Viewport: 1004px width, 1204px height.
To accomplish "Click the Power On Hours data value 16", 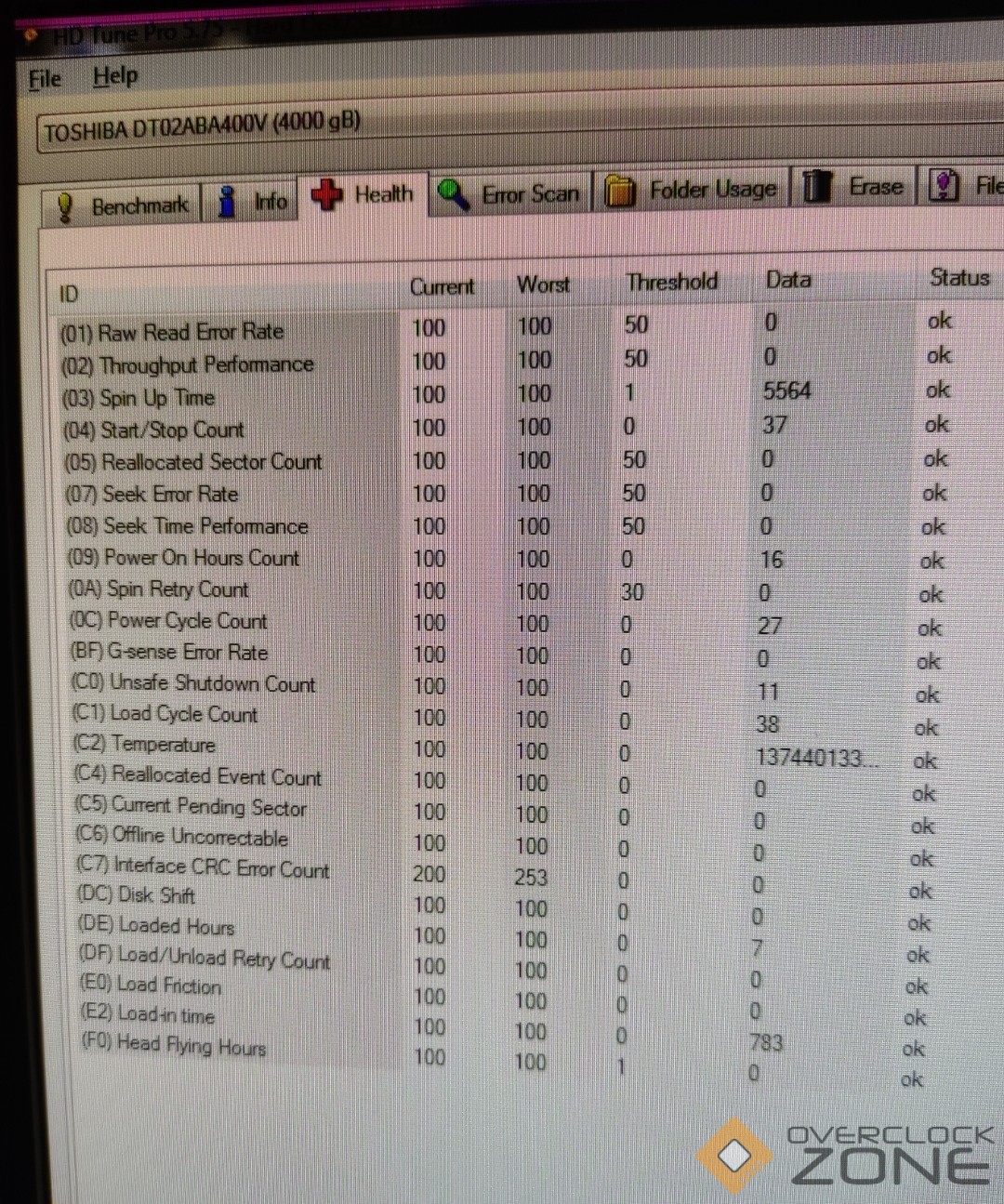I will (771, 560).
